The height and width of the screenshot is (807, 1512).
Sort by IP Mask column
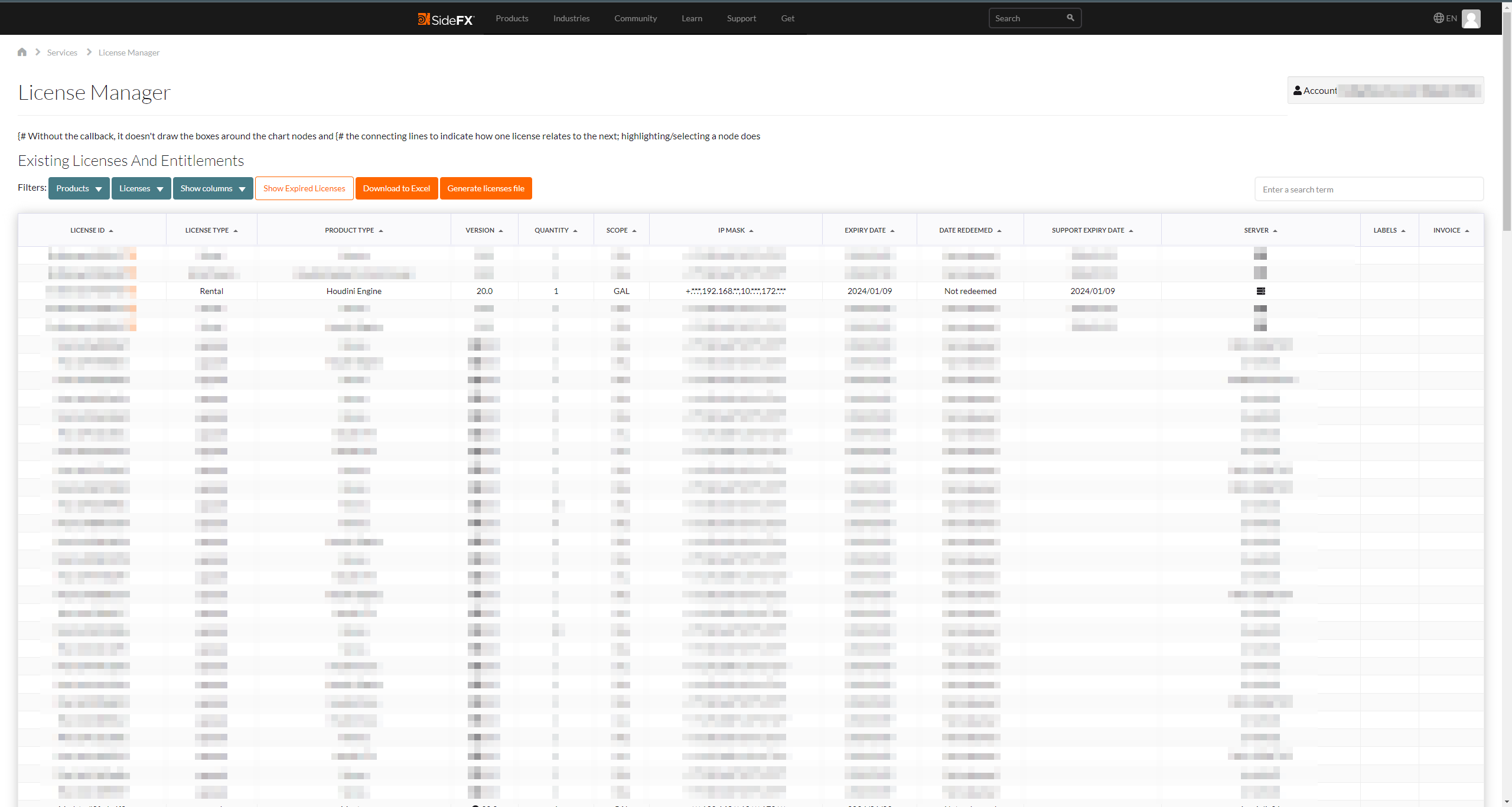coord(735,230)
